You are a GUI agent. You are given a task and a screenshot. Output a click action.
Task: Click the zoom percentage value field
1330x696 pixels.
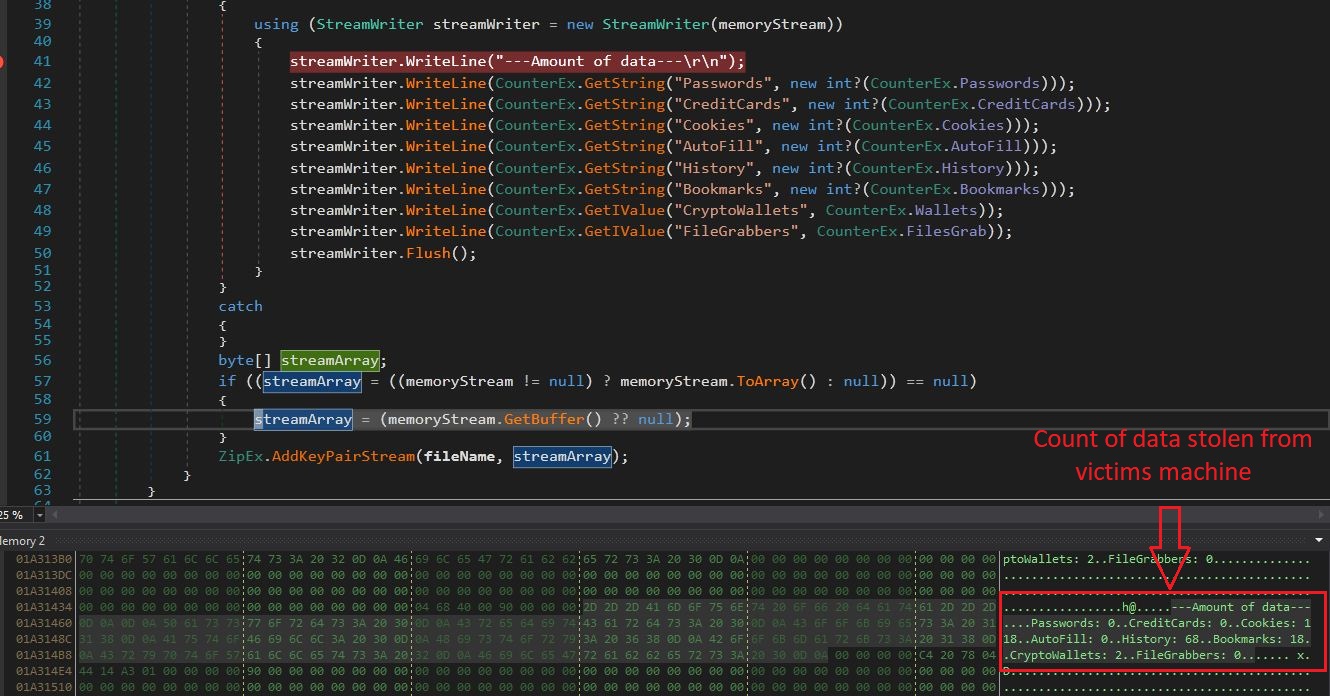[x=14, y=515]
